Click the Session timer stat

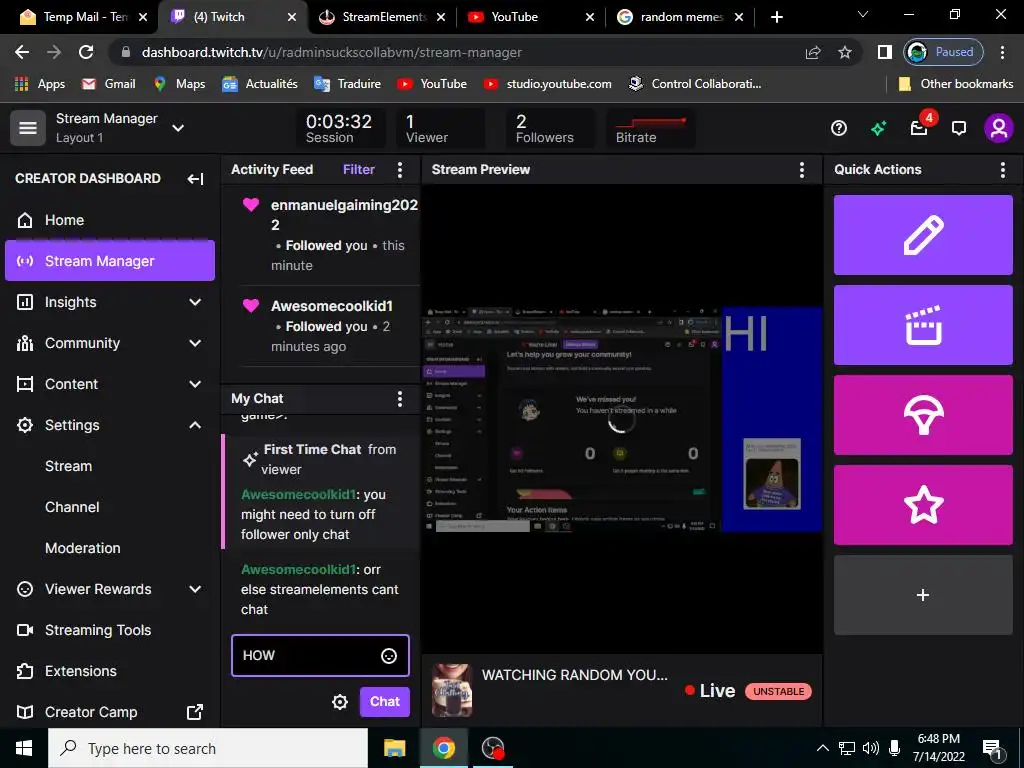tap(339, 128)
